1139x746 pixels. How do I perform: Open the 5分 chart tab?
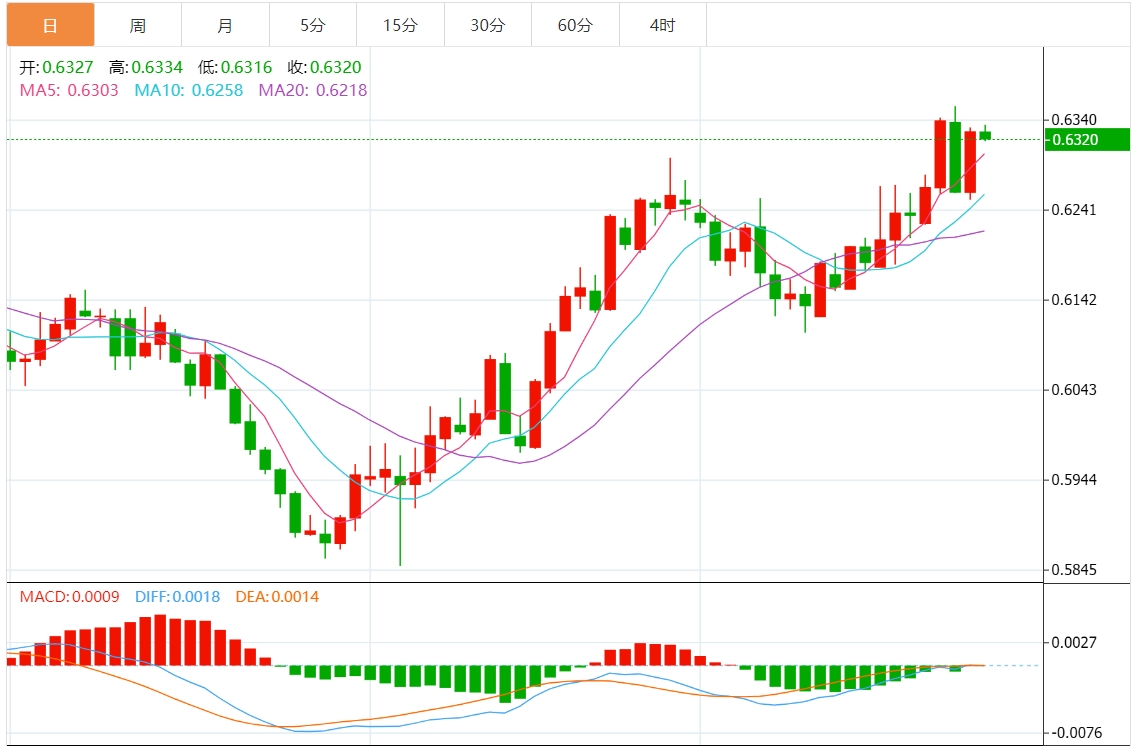coord(313,25)
